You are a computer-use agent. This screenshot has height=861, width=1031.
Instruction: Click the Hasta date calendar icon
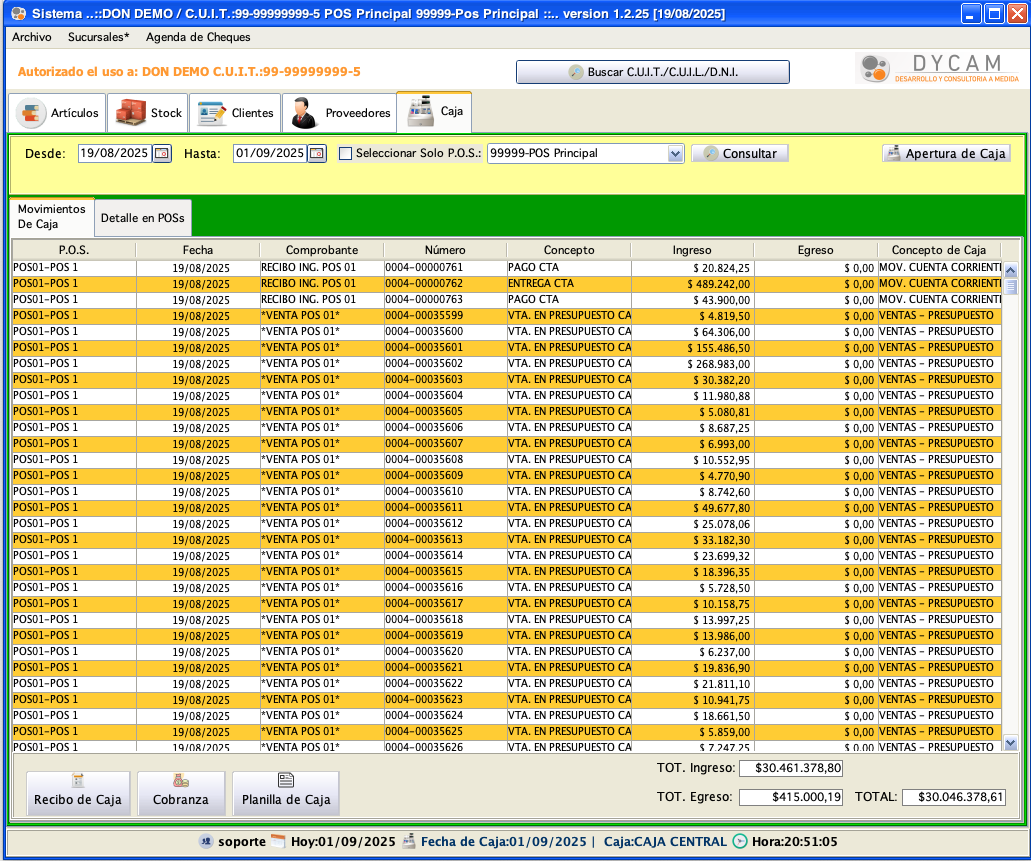click(x=317, y=153)
